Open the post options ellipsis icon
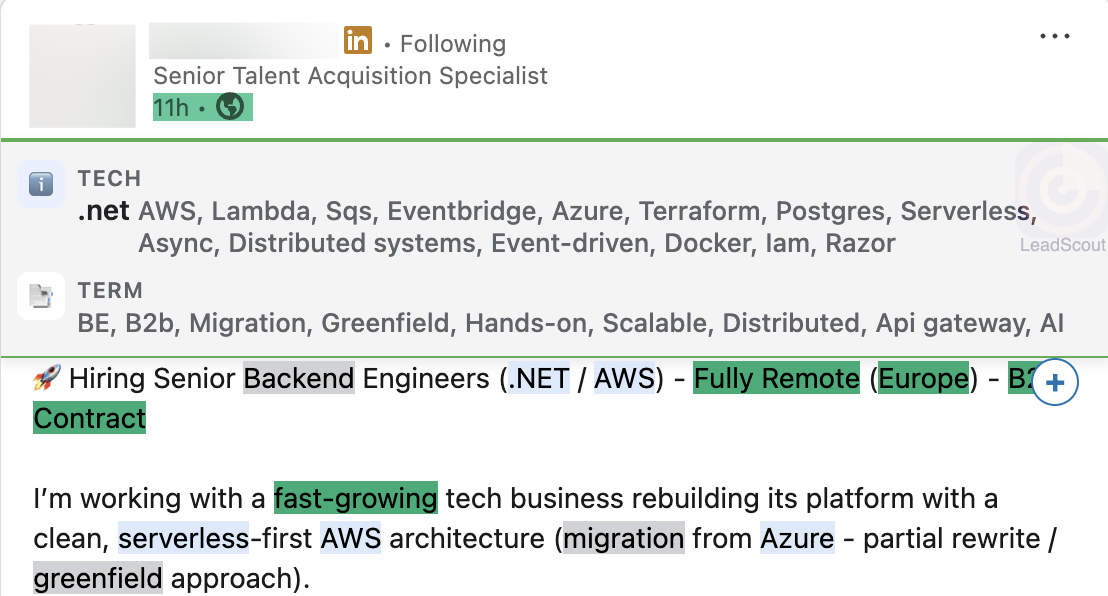Screen dimensions: 1108x596 point(1055,36)
